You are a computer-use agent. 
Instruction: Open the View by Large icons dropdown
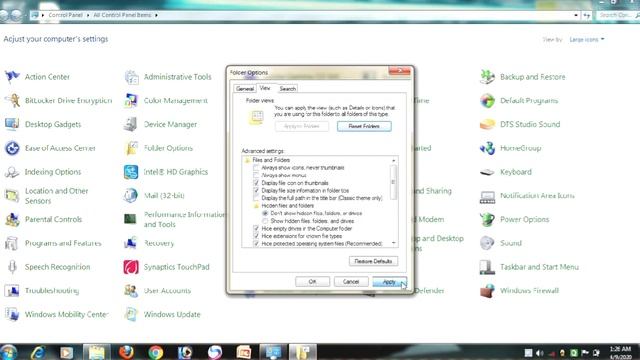click(x=587, y=40)
